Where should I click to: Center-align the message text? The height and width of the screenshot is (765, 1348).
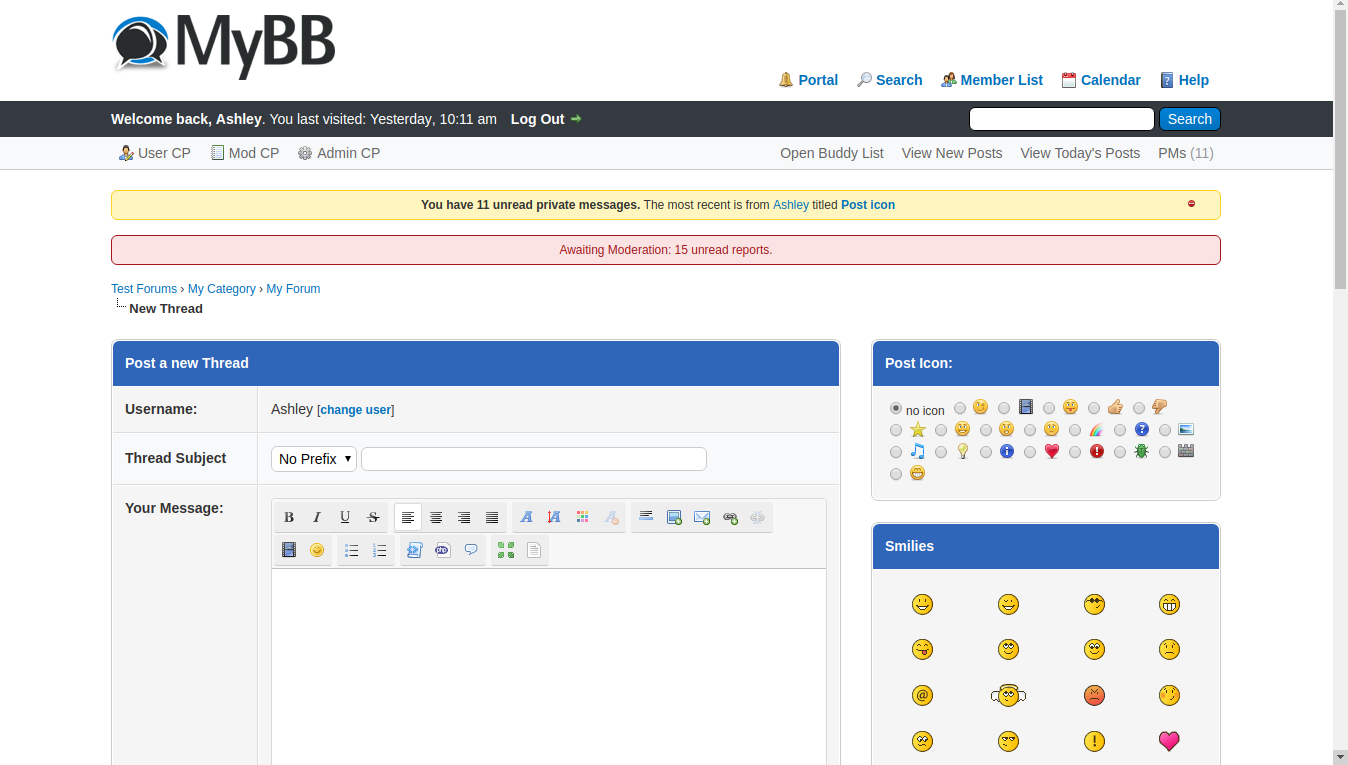pyautogui.click(x=436, y=517)
